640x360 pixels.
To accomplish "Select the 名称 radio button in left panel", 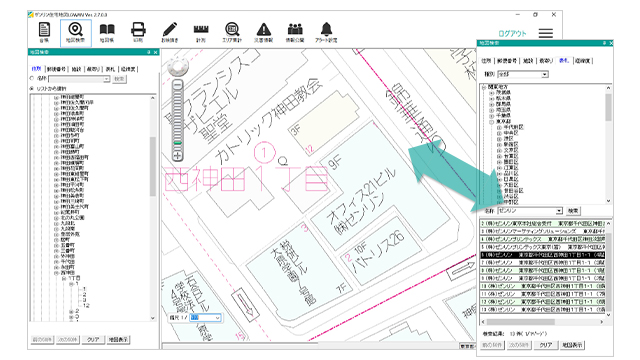I will click(32, 78).
